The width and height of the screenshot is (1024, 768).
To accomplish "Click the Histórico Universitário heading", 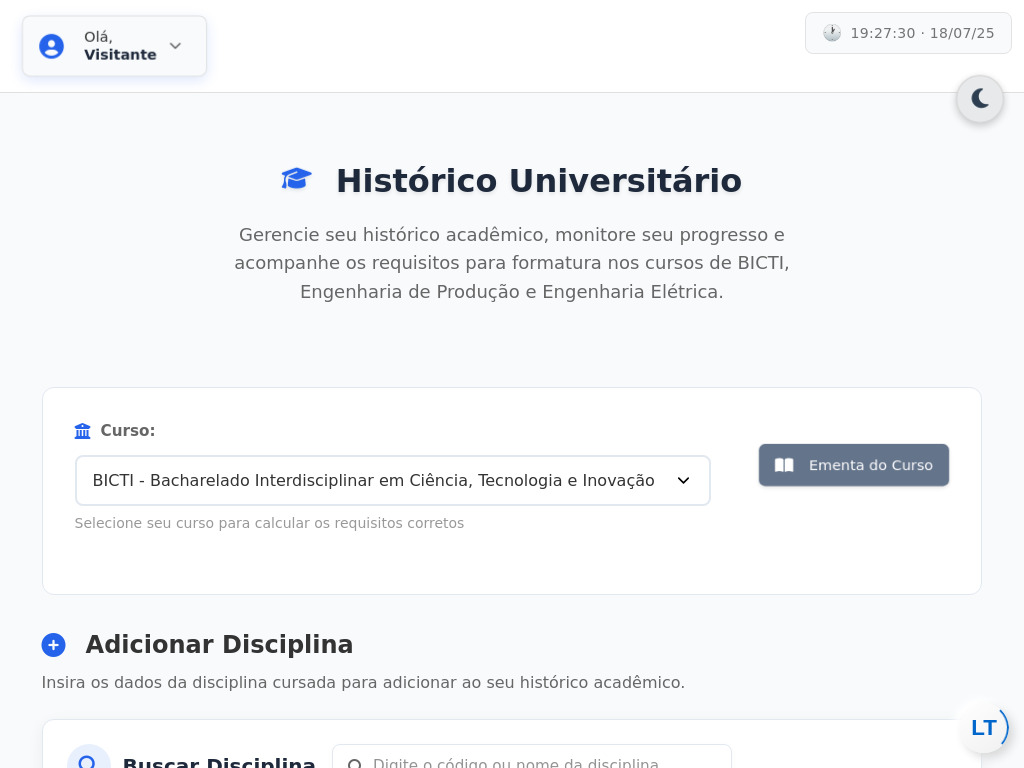I will click(x=539, y=180).
